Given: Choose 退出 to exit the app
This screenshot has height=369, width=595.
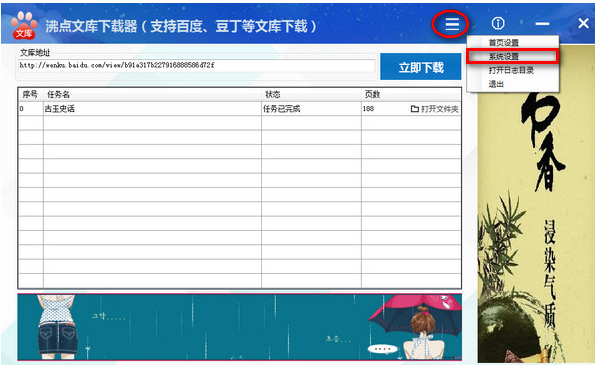Looking at the screenshot, I should 496,84.
